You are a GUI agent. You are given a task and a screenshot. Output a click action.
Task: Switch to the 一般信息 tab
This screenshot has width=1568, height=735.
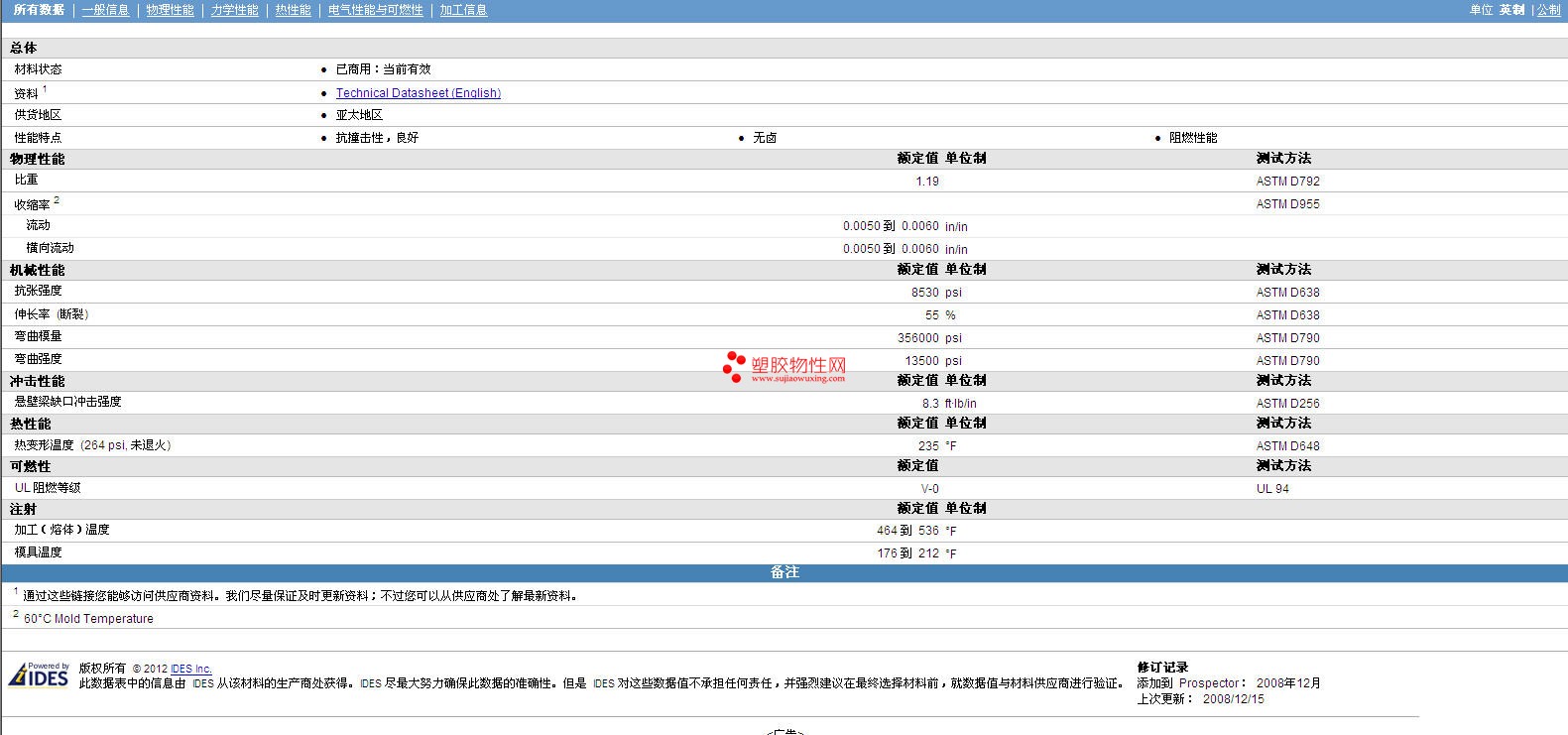click(105, 10)
